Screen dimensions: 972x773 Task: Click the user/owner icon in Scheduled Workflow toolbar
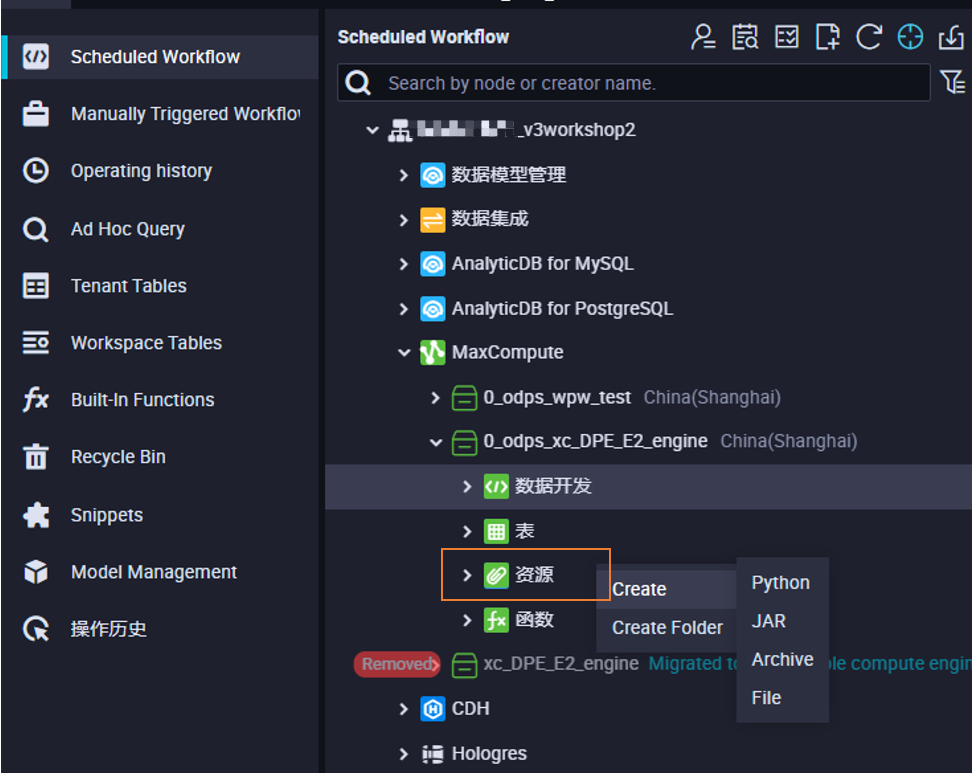click(x=703, y=37)
